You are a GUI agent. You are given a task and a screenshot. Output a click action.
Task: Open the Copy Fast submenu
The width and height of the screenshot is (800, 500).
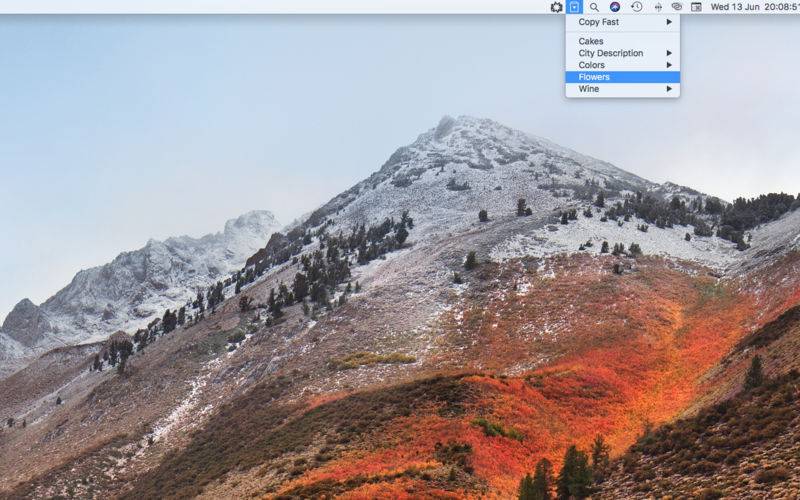(x=622, y=22)
